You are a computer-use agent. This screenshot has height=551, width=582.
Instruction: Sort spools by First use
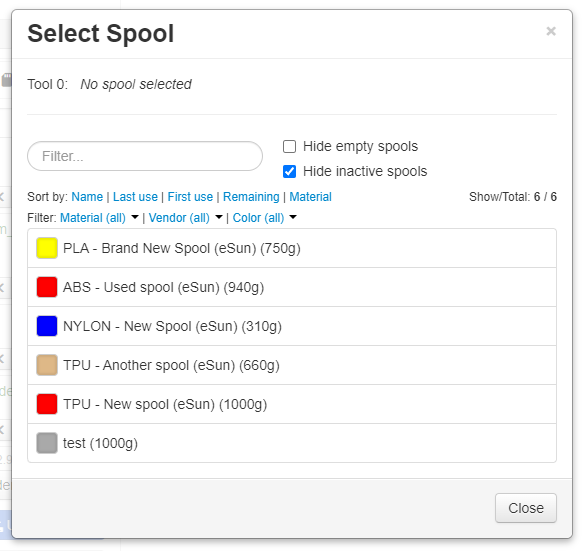190,197
